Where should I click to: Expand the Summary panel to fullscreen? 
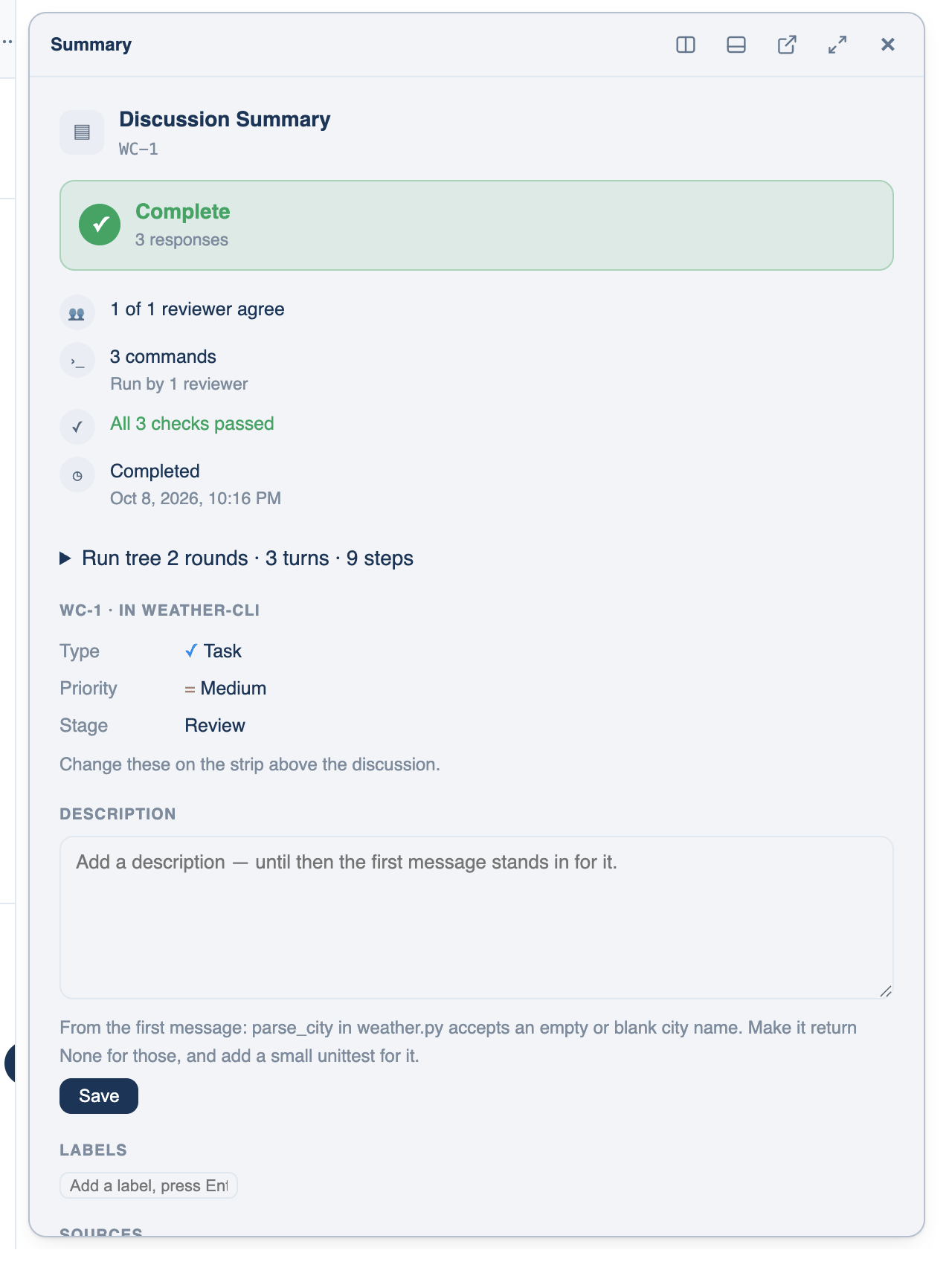pyautogui.click(x=837, y=45)
